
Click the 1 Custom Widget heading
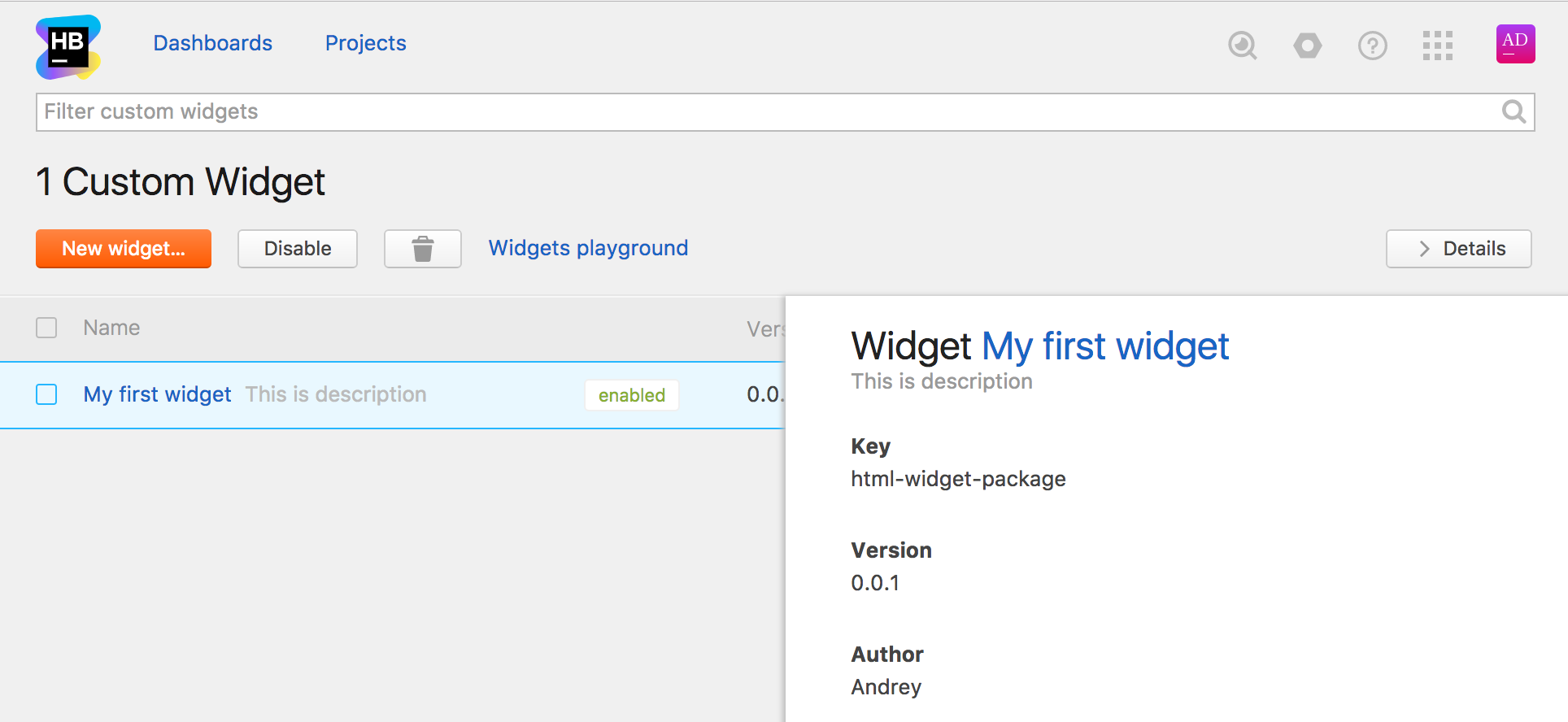tap(181, 181)
